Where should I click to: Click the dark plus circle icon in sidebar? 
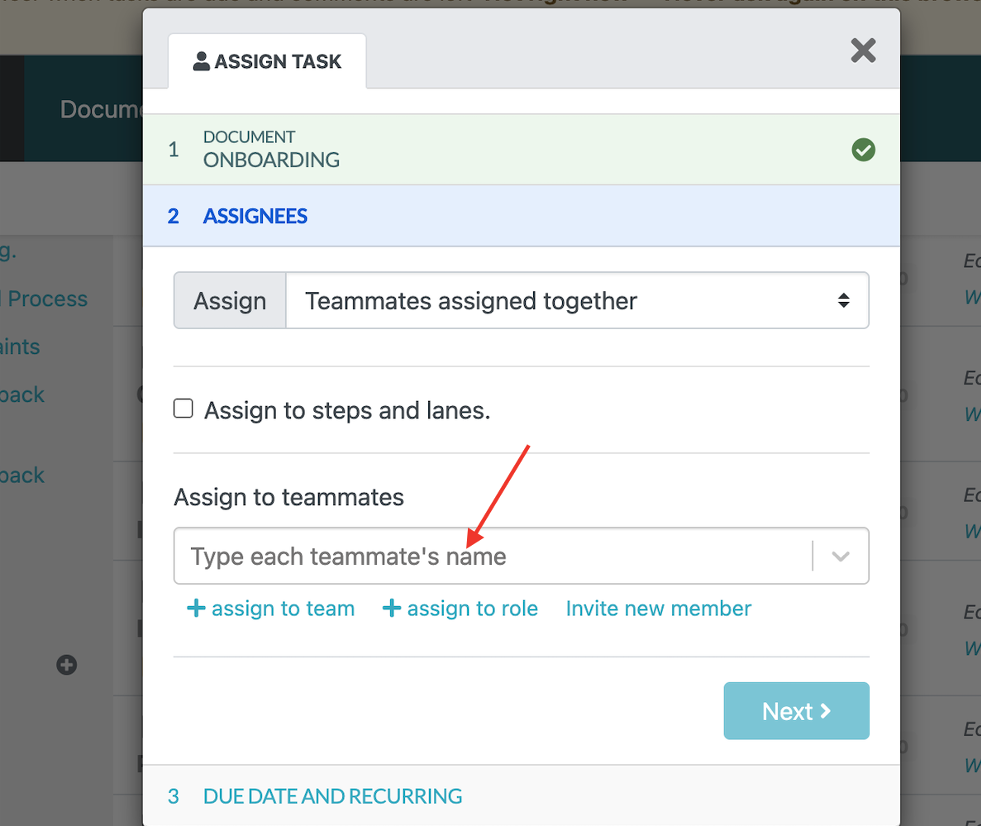(66, 665)
